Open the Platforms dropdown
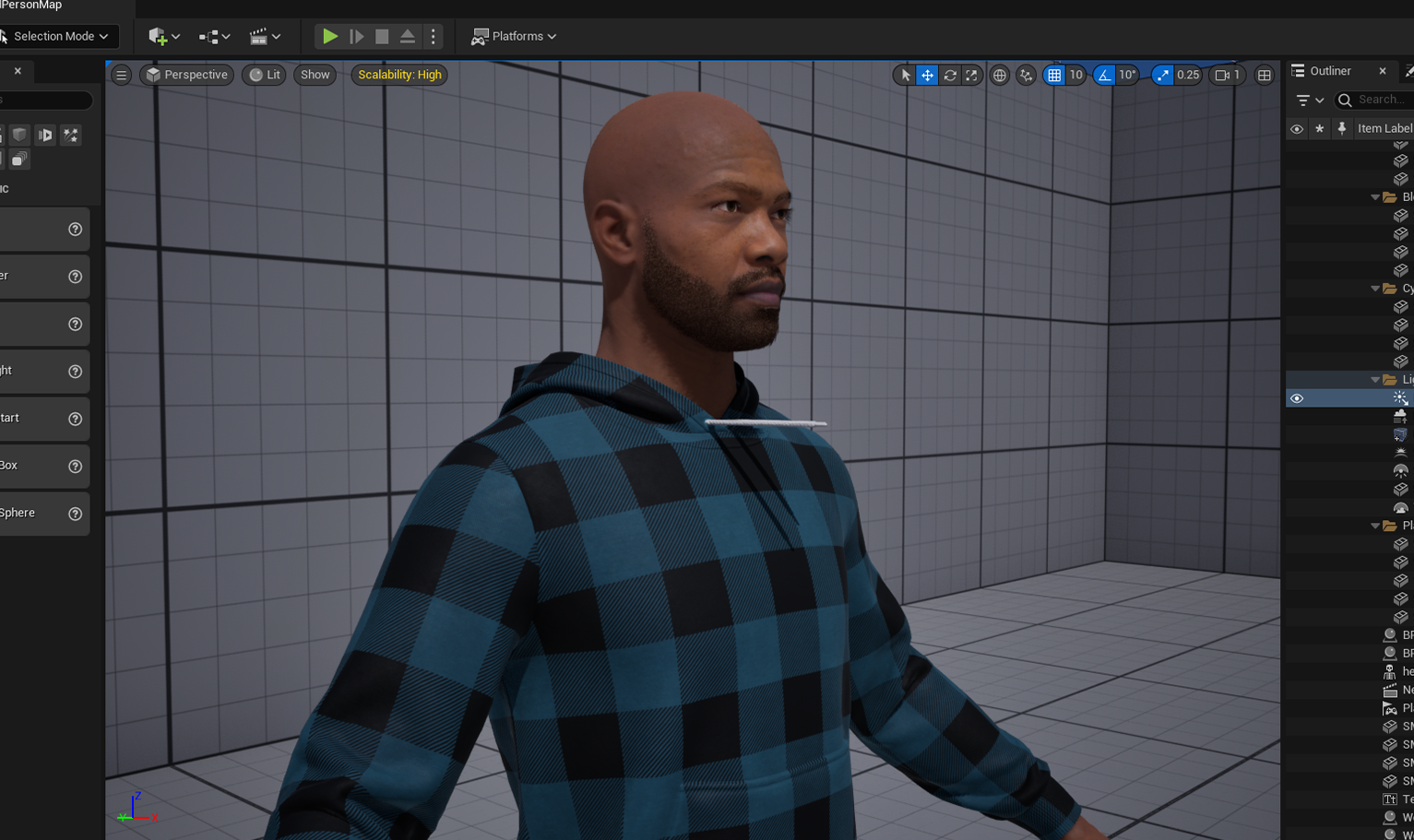The height and width of the screenshot is (840, 1414). [514, 36]
